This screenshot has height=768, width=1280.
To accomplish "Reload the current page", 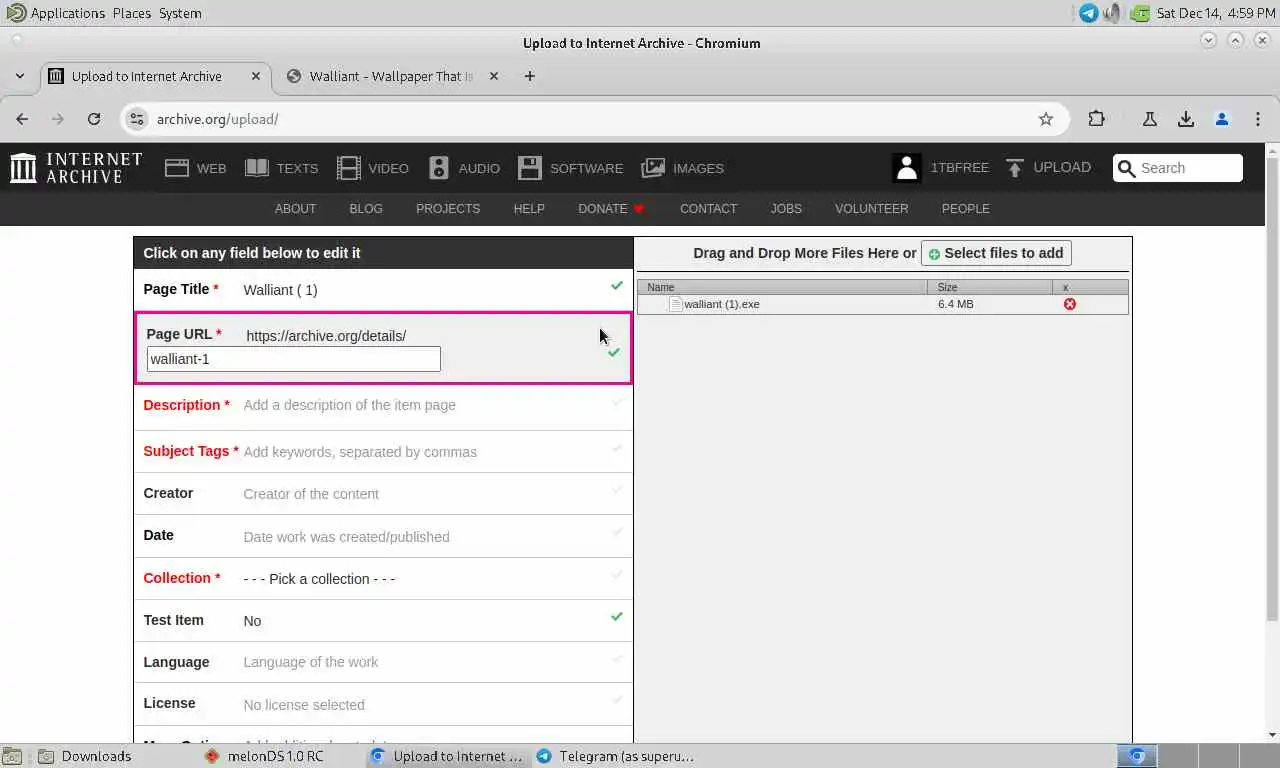I will pyautogui.click(x=94, y=119).
